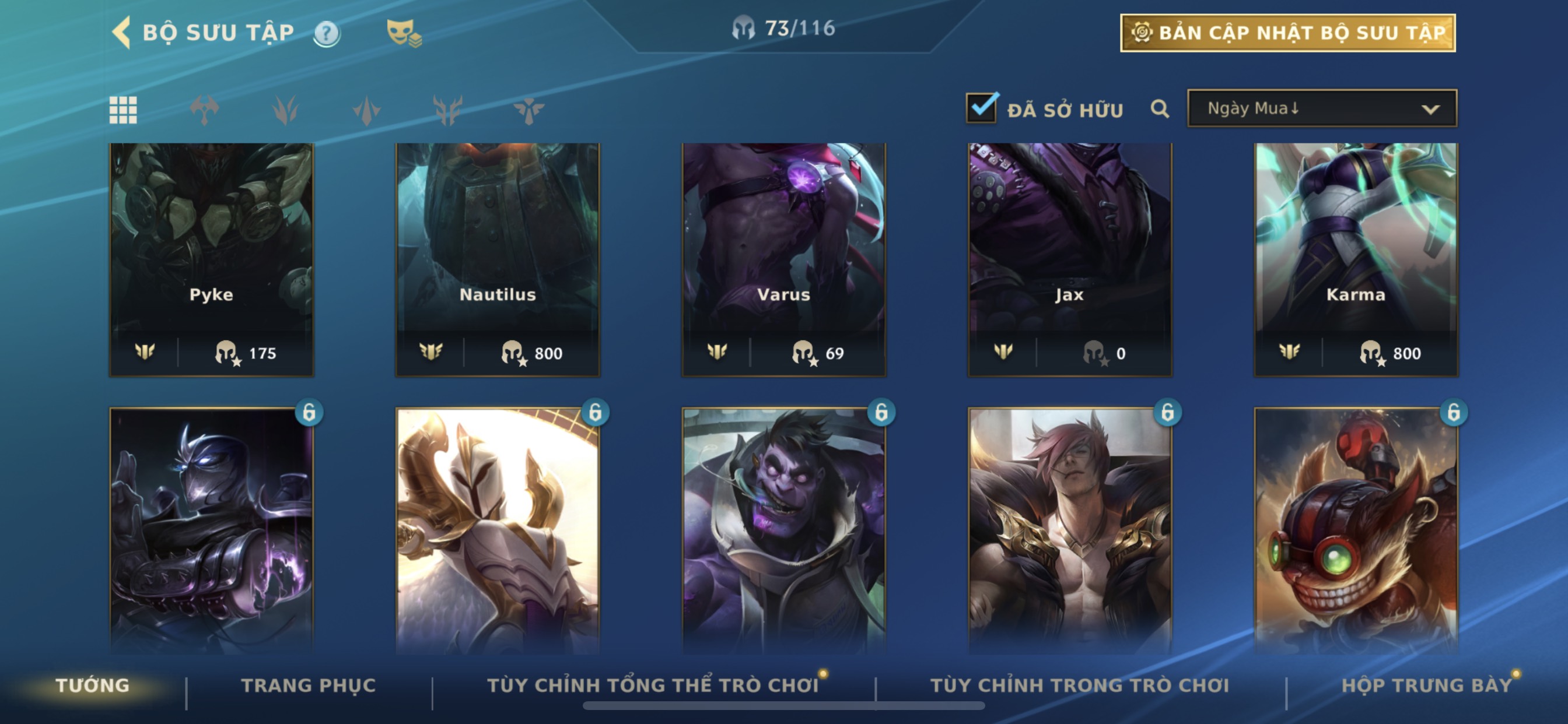Open the Tùy Chỉnh Tổng Thể Trò Chơi tab
The image size is (1568, 724).
(653, 685)
